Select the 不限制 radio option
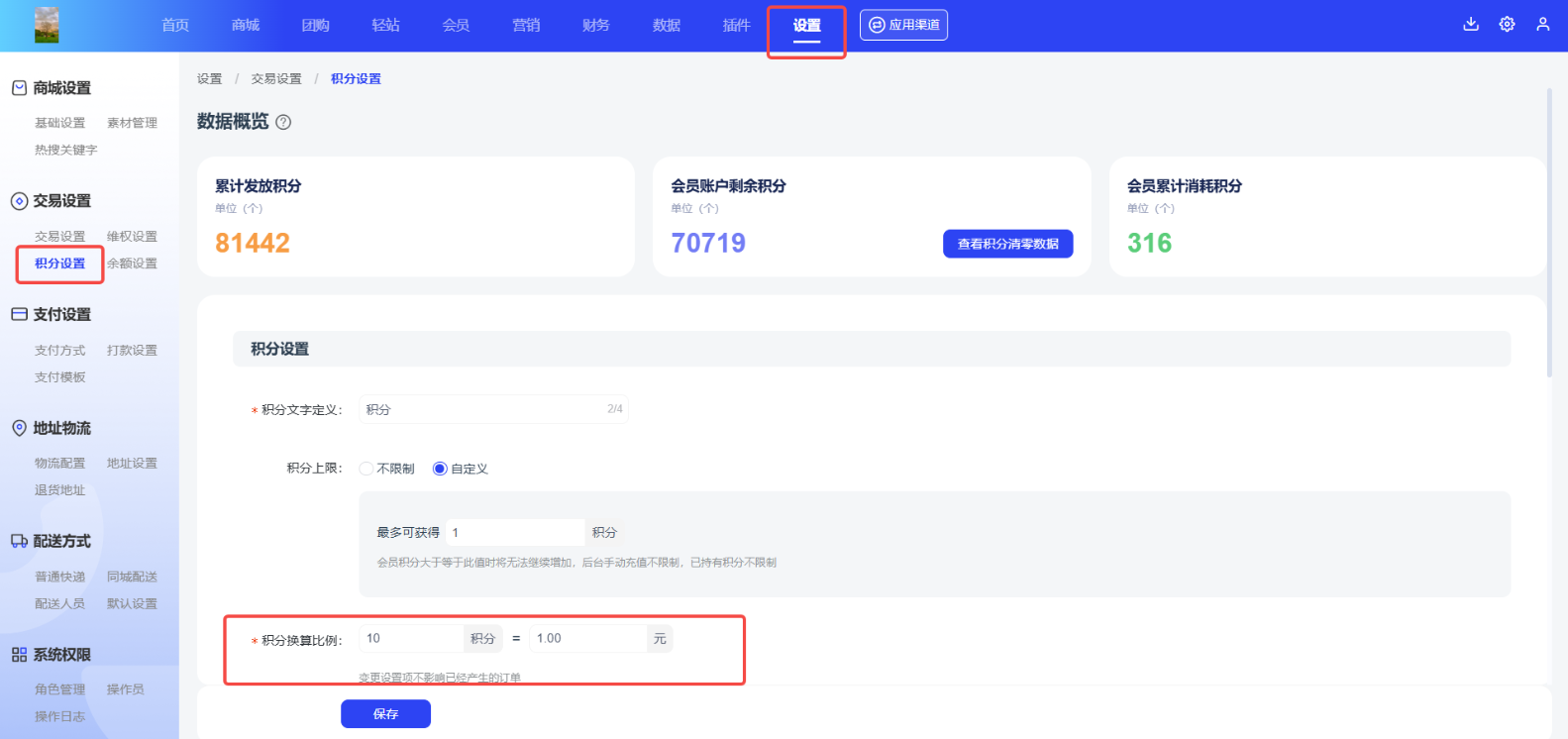The height and width of the screenshot is (739, 1568). click(x=366, y=469)
